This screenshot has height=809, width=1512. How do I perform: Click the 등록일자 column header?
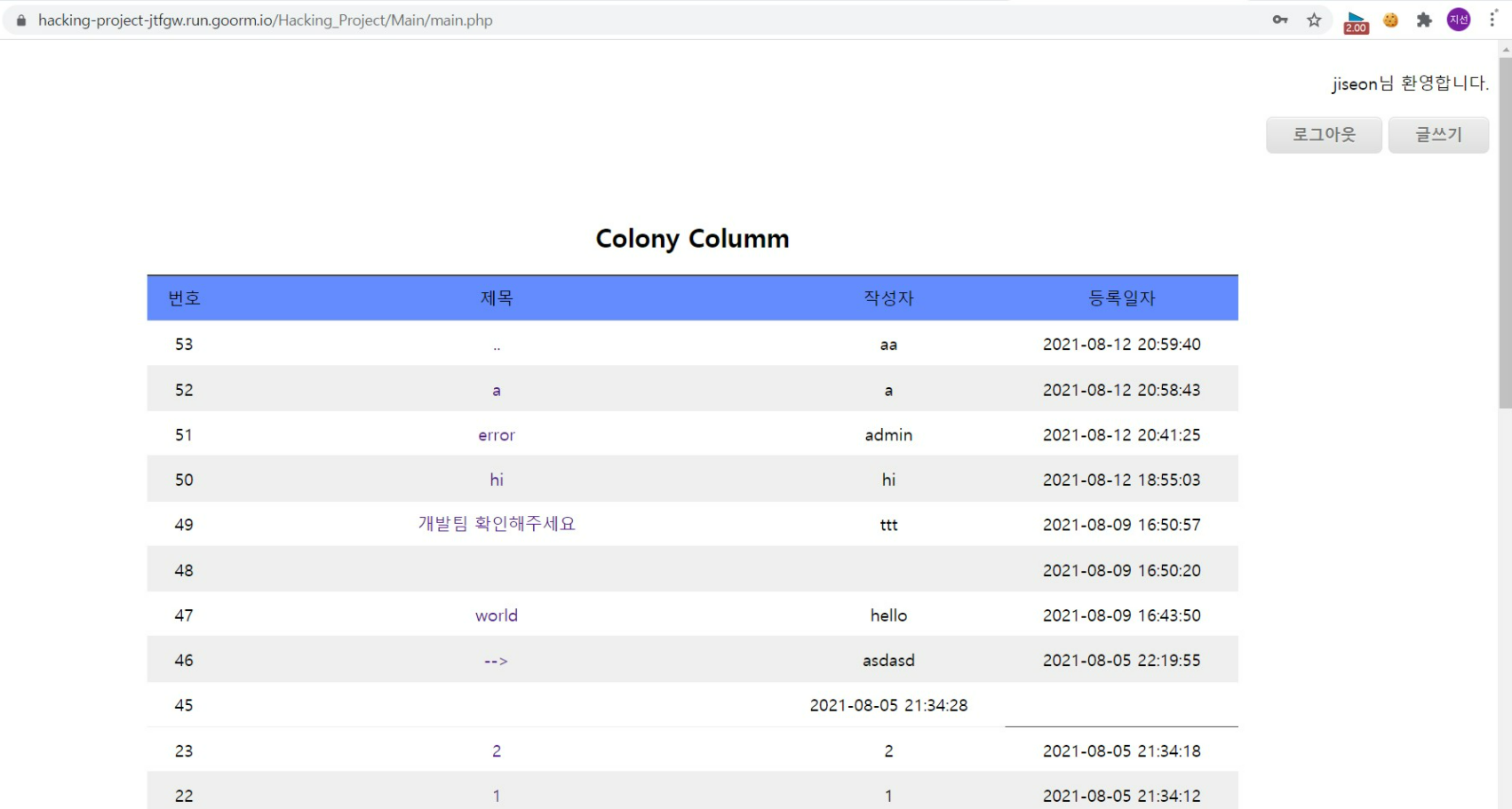tap(1122, 298)
